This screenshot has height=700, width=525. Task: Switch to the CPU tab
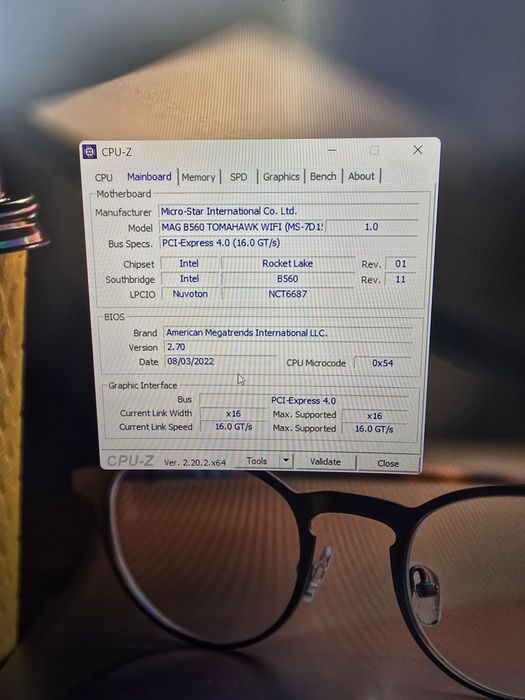[104, 177]
